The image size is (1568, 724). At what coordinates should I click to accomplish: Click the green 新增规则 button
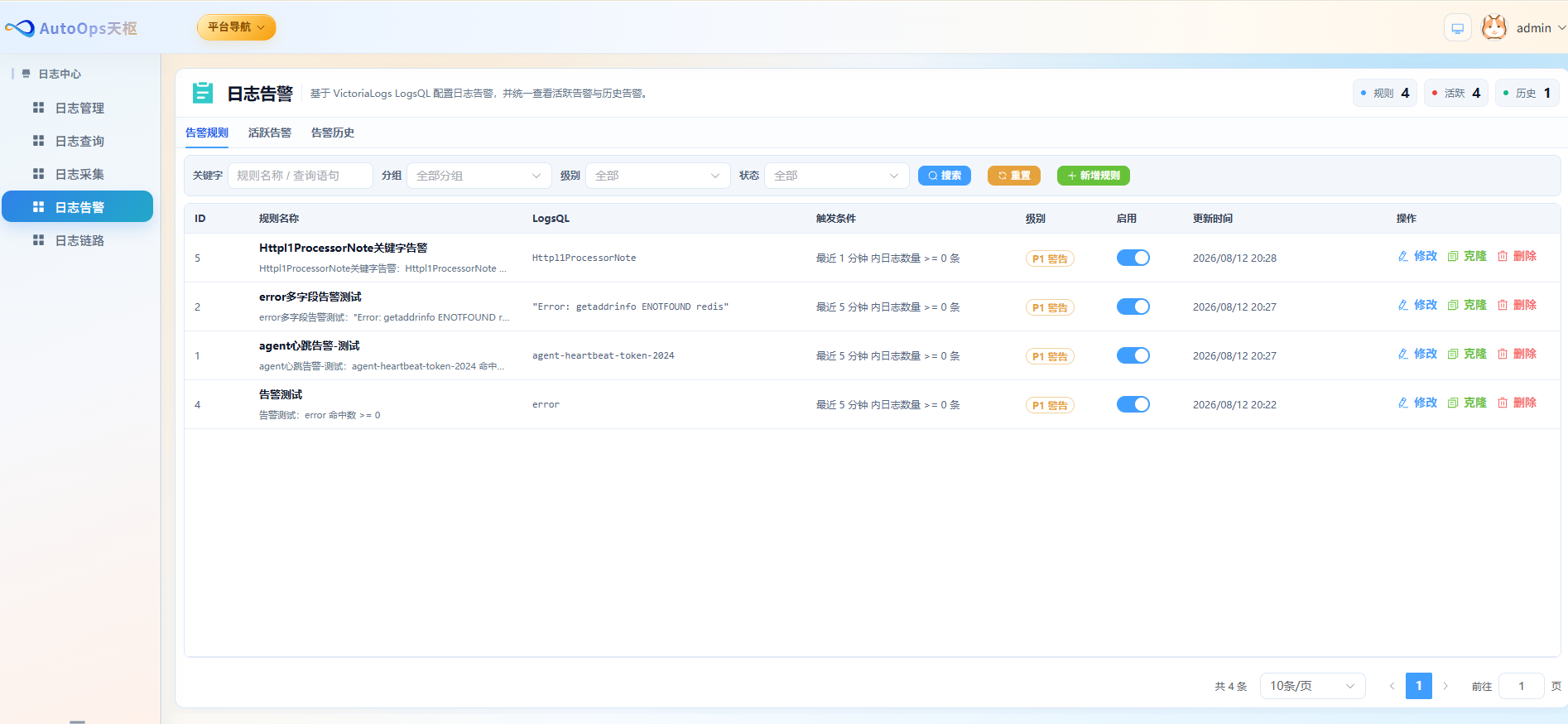[x=1094, y=176]
